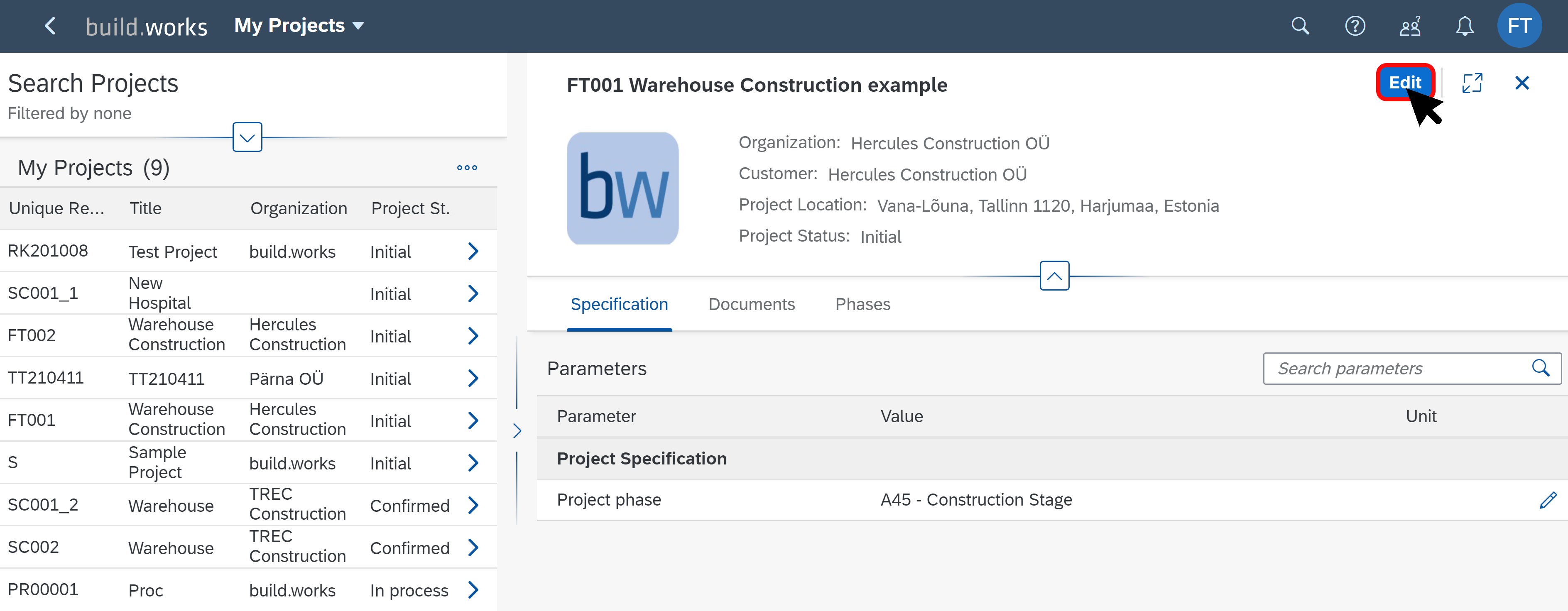Select the Test Project title cell

[173, 252]
